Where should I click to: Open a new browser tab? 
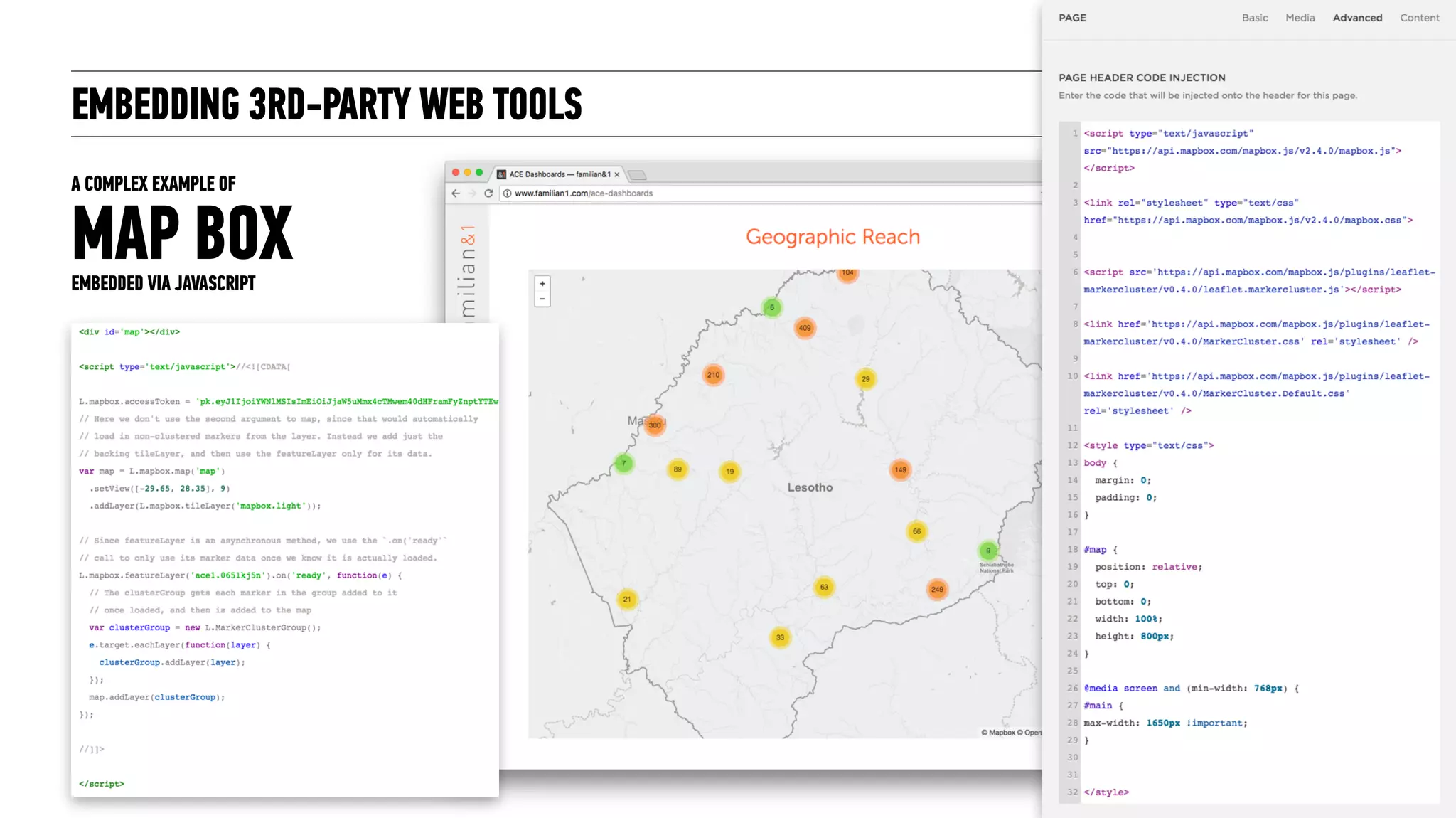point(638,175)
